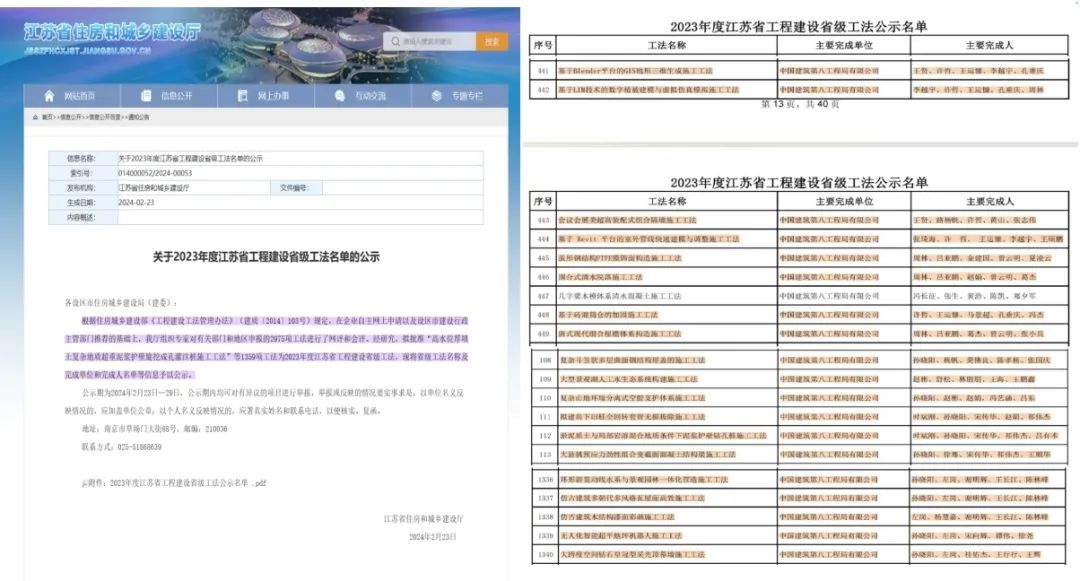Click the address line ending 210036
This screenshot has height=581, width=1080.
(154, 429)
